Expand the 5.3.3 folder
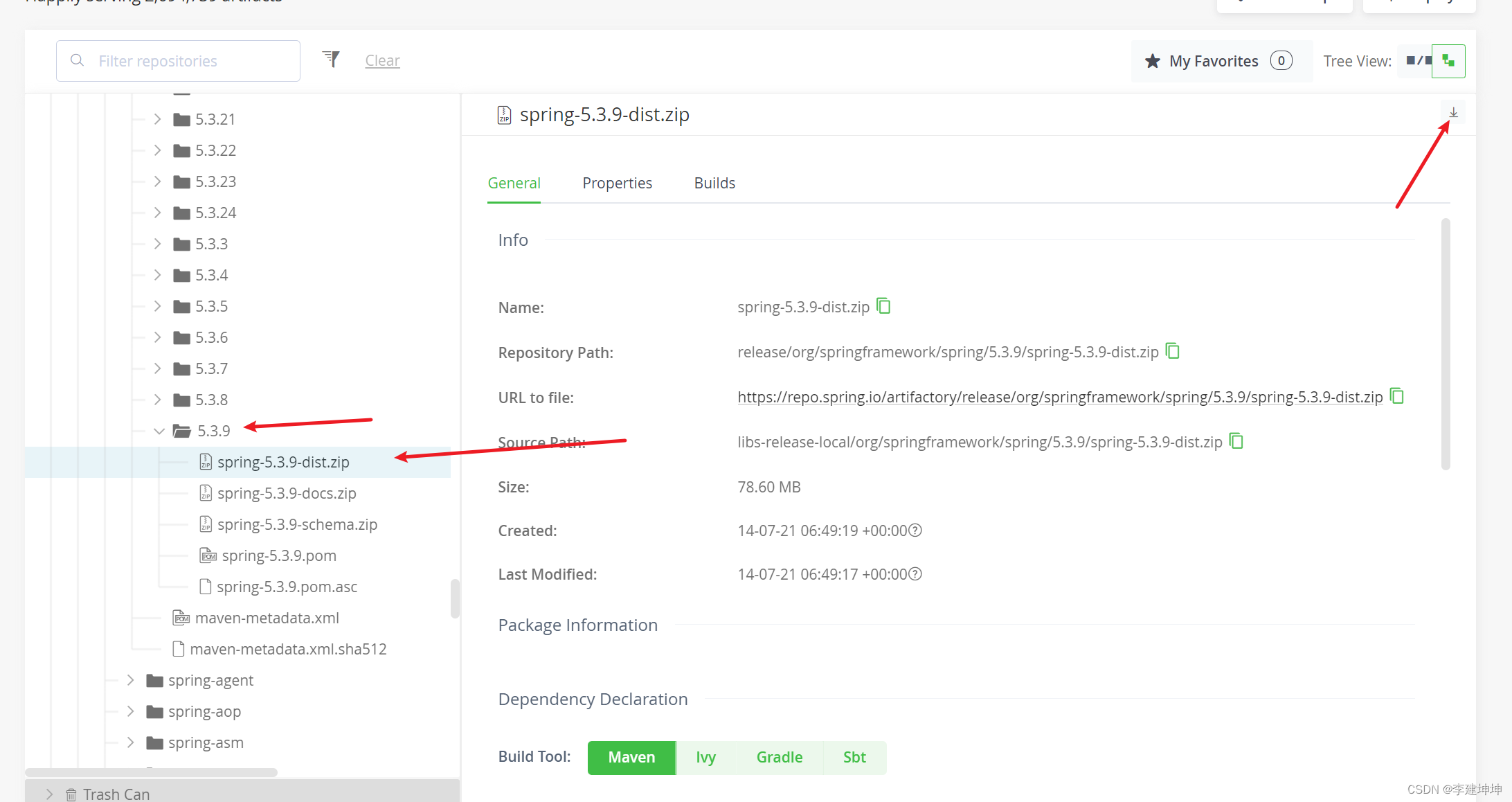This screenshot has height=802, width=1512. pos(157,244)
